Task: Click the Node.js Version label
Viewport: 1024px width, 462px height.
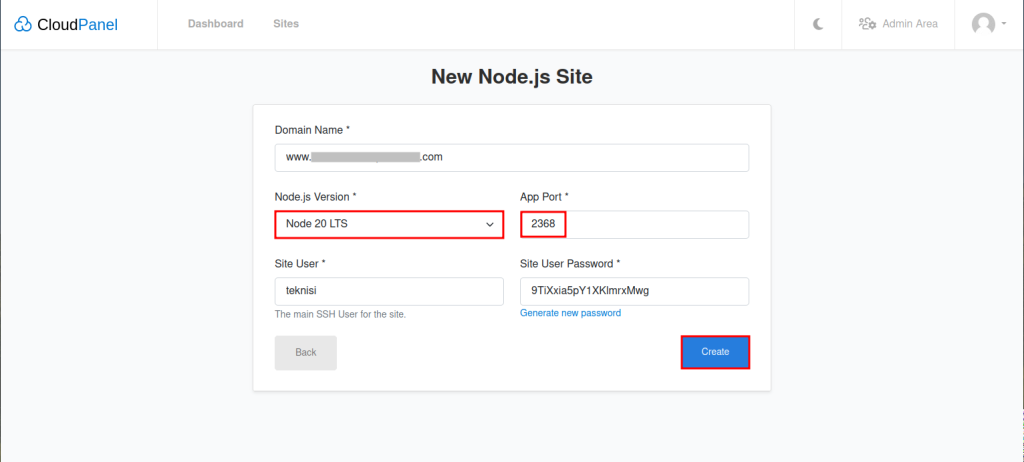Action: coord(315,197)
